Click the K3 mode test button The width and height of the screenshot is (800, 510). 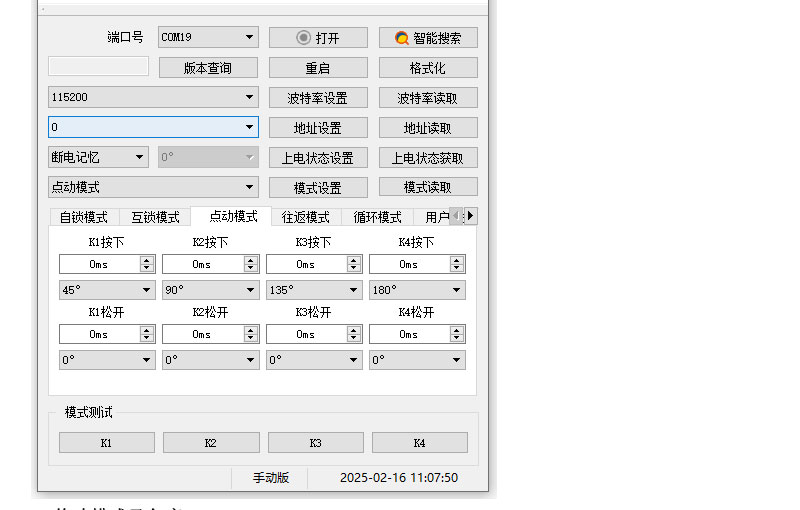[x=316, y=443]
